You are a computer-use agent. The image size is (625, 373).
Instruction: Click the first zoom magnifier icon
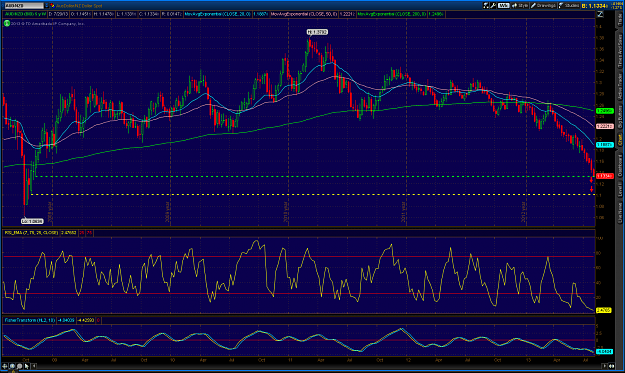[x=12, y=366]
